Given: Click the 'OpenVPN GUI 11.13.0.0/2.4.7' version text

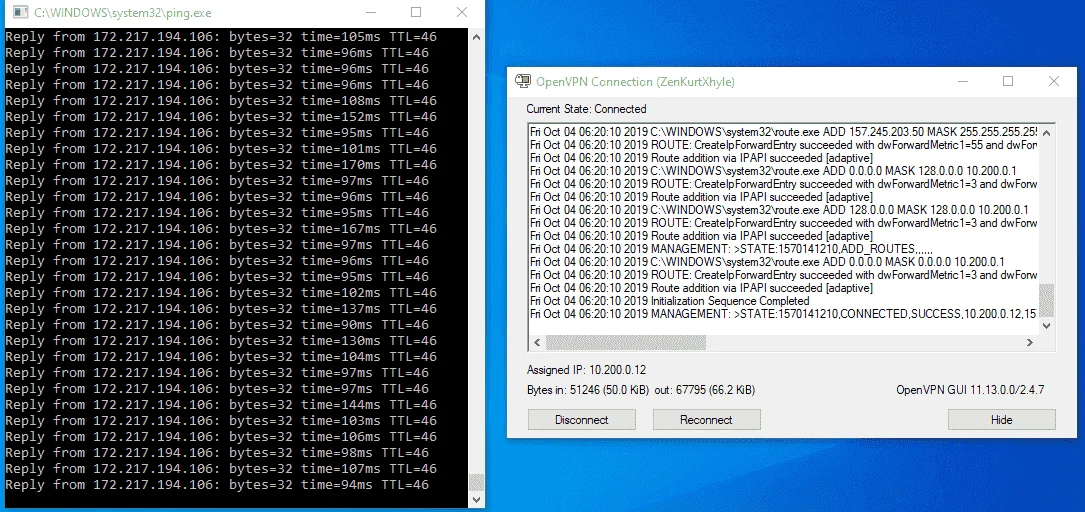Looking at the screenshot, I should coord(970,390).
